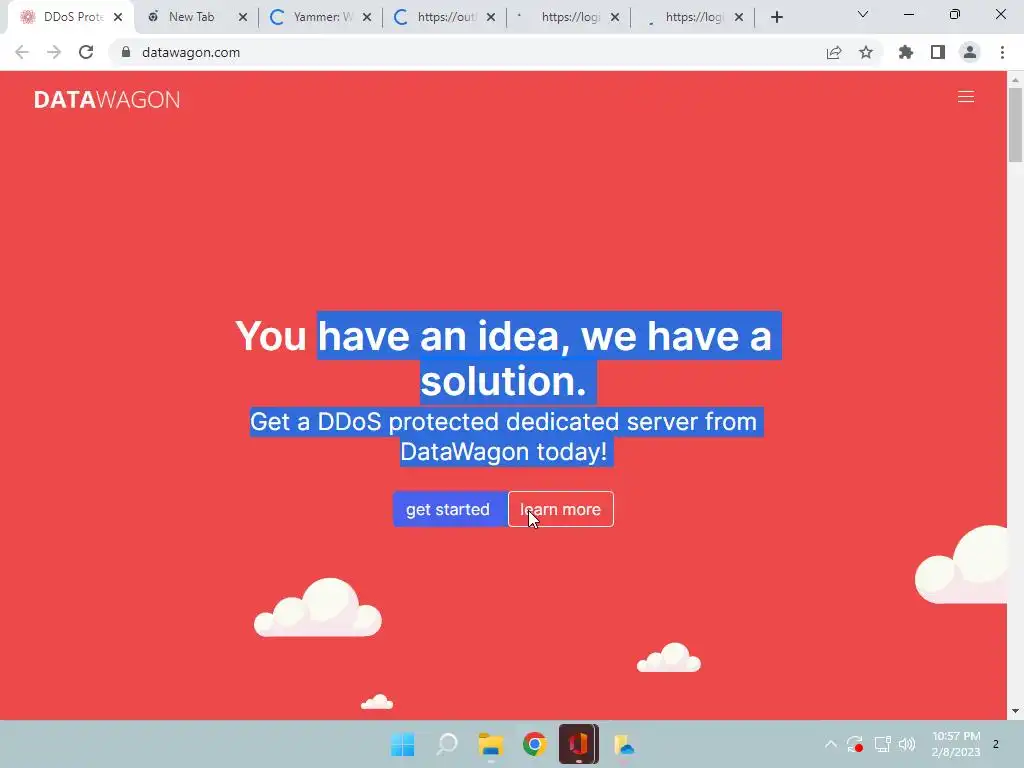1024x768 pixels.
Task: Click scrollbar up arrow
Action: 1015,80
